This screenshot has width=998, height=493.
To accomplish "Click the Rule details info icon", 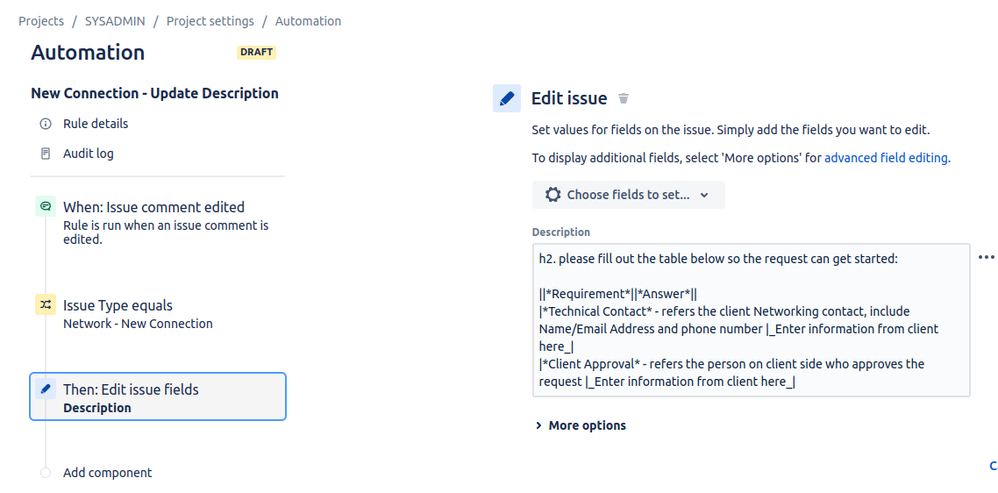I will click(x=45, y=124).
